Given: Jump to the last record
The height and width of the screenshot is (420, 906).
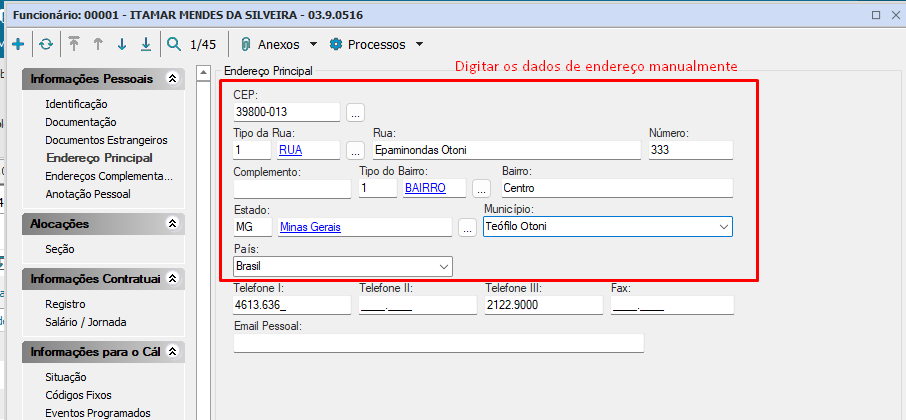Looking at the screenshot, I should click(x=146, y=44).
